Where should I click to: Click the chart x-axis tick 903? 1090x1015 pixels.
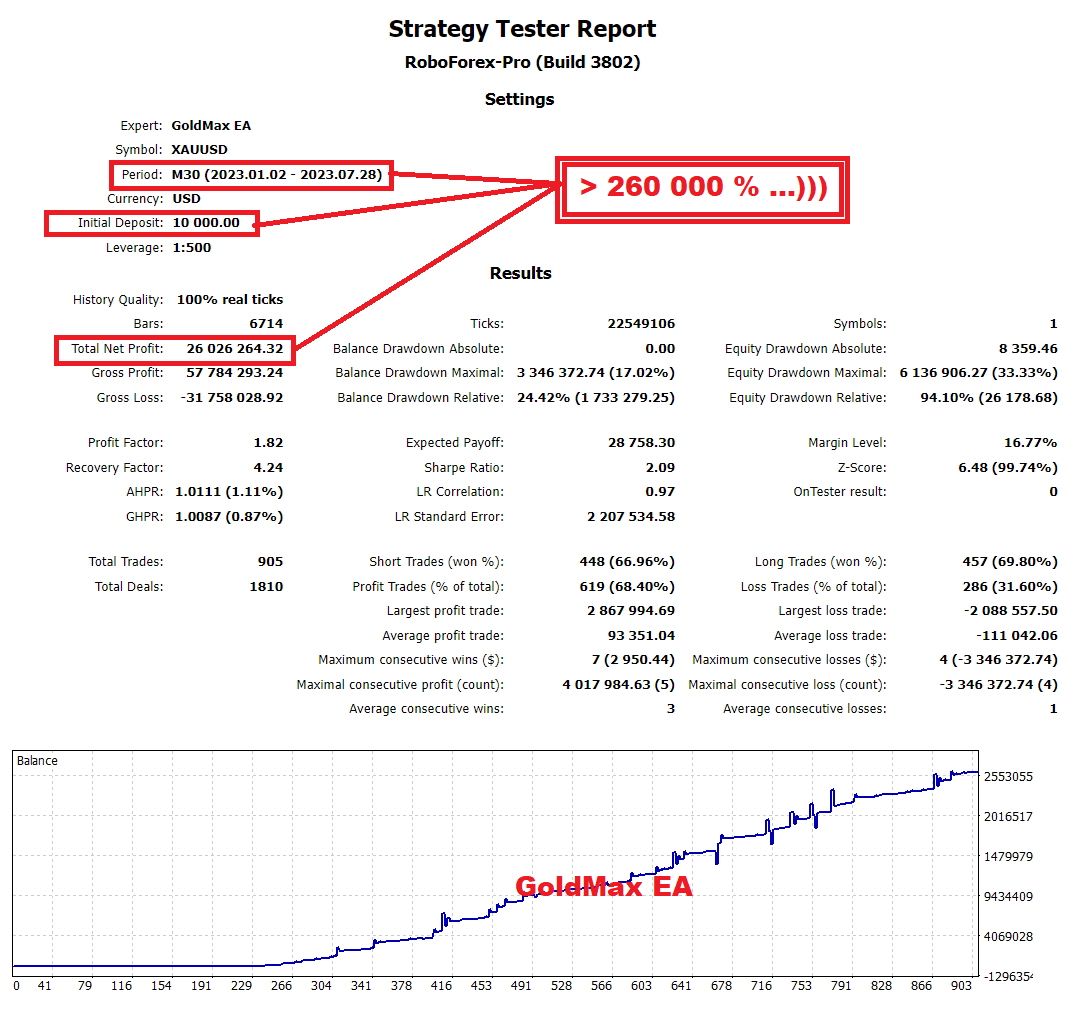(x=961, y=986)
